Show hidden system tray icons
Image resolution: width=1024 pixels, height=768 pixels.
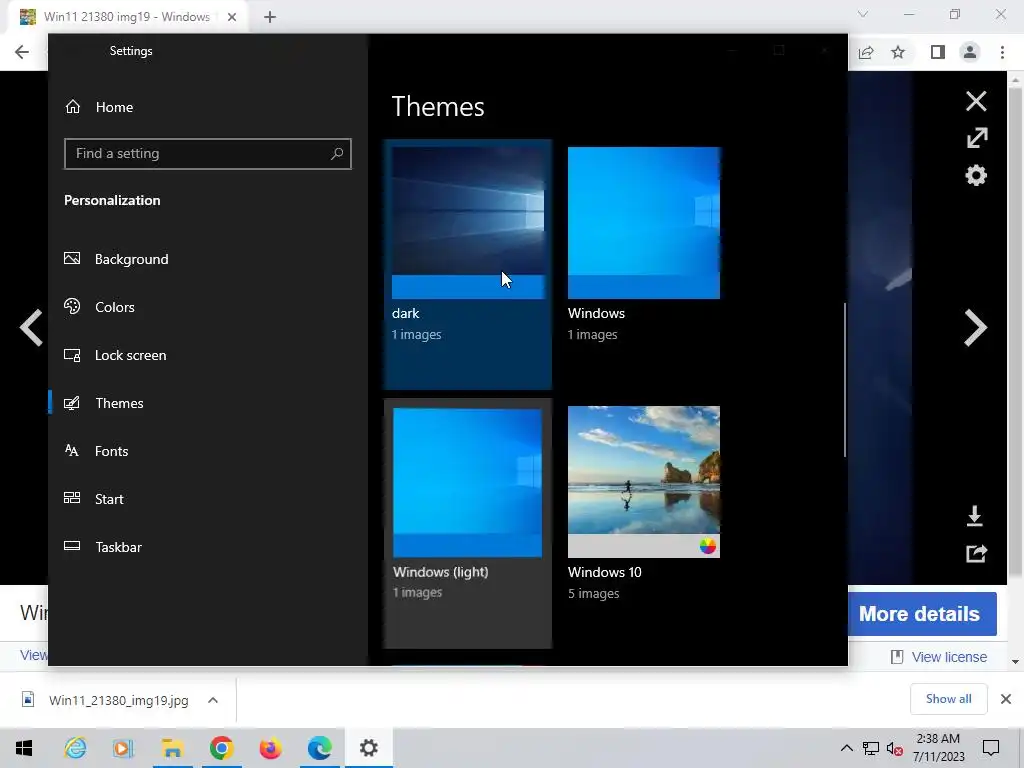tap(846, 748)
